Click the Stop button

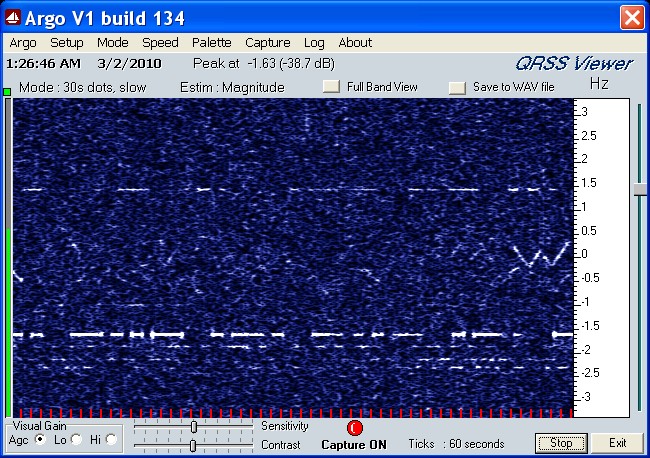(x=561, y=443)
